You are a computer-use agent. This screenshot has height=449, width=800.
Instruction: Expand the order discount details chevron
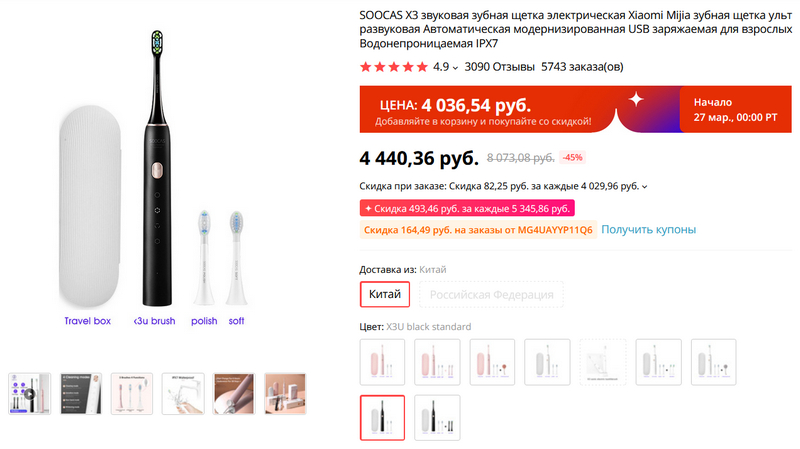[x=645, y=186]
